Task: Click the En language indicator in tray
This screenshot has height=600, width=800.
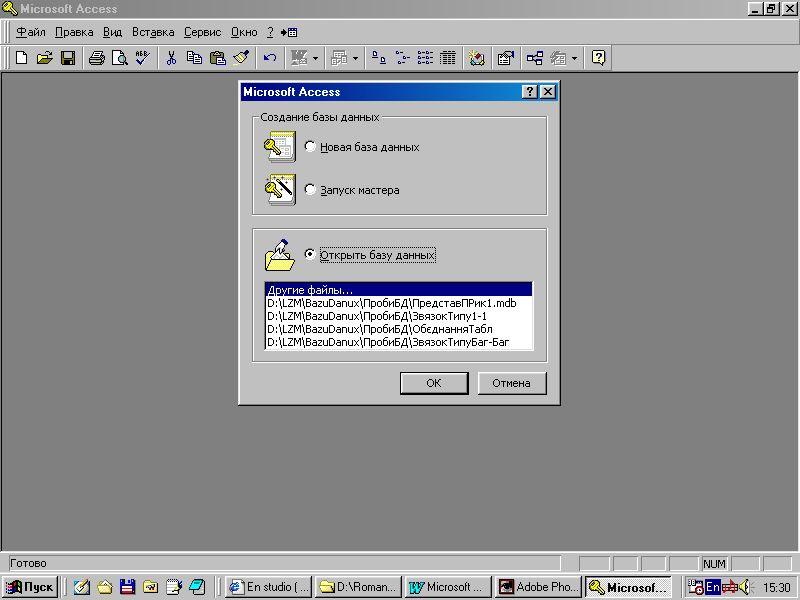Action: click(x=713, y=587)
